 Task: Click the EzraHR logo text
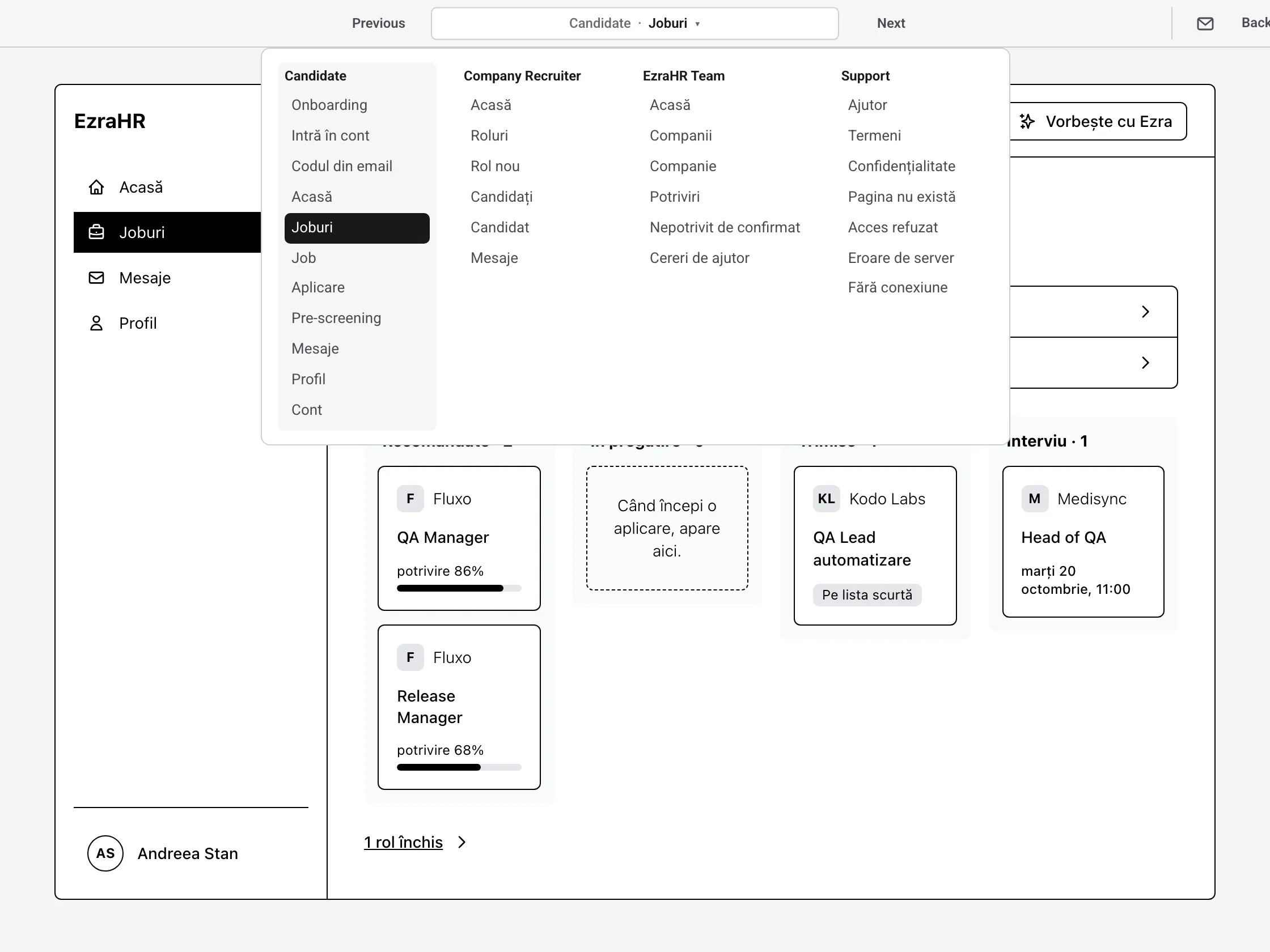click(109, 121)
